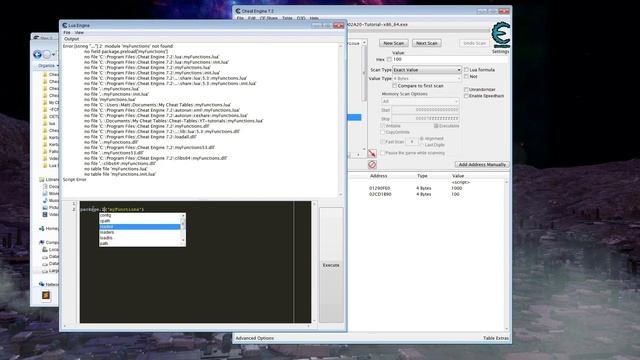
Task: Click the Address column header
Action: point(378,176)
